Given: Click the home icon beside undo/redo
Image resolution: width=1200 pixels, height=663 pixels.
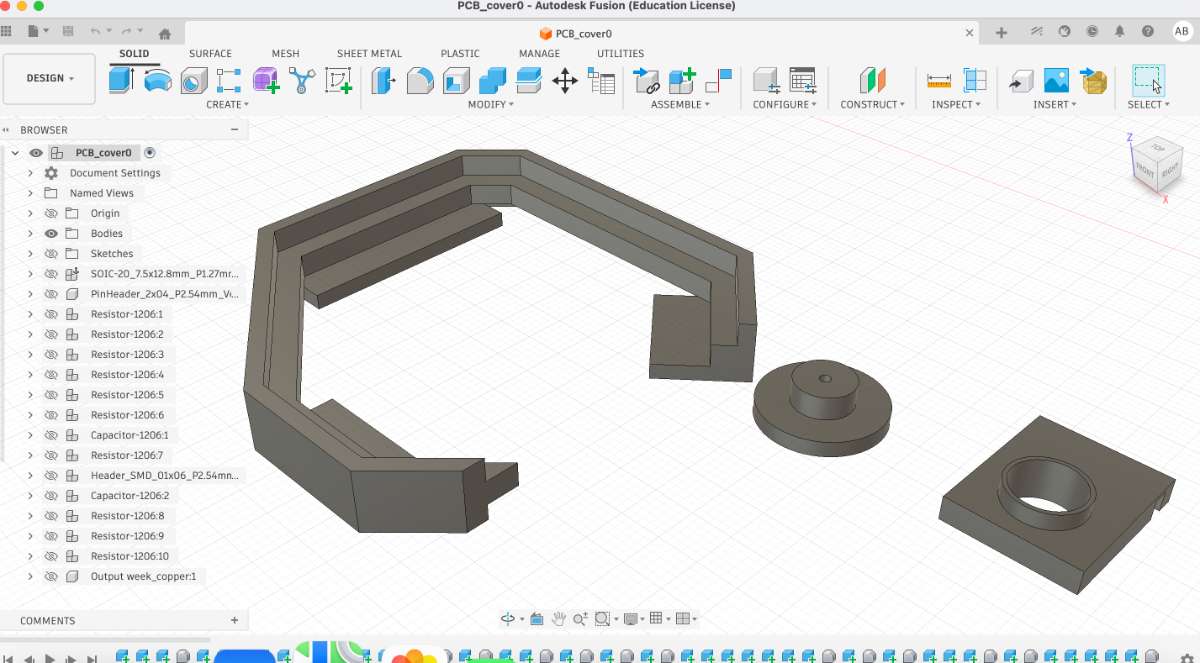Looking at the screenshot, I should (x=165, y=33).
